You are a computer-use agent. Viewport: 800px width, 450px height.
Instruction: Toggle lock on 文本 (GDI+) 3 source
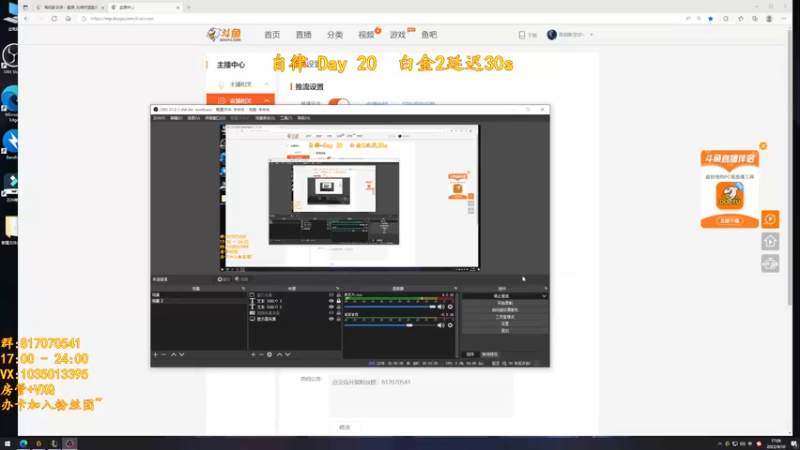point(338,301)
